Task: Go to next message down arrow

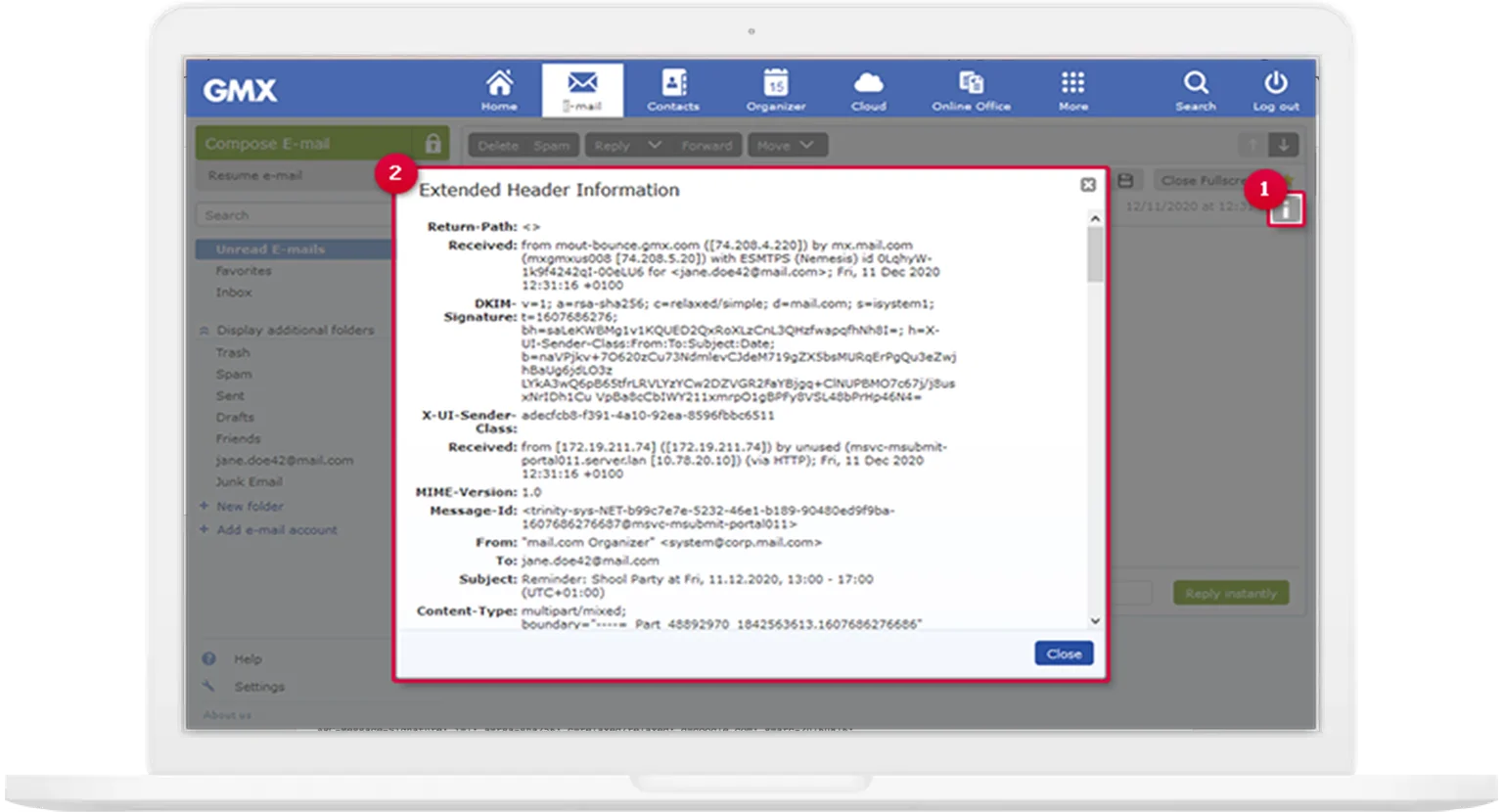Action: click(1284, 145)
